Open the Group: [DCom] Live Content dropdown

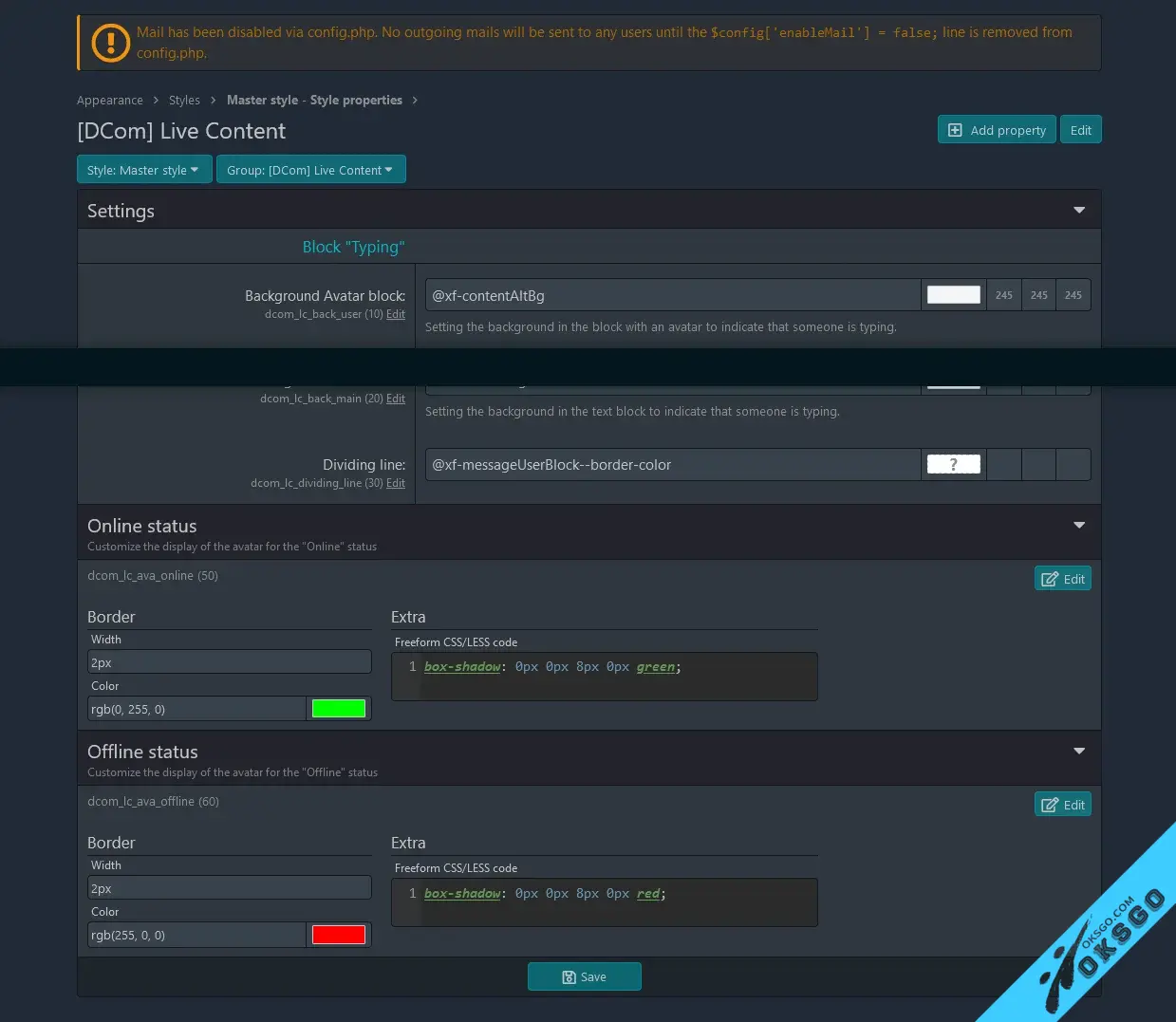(x=310, y=170)
